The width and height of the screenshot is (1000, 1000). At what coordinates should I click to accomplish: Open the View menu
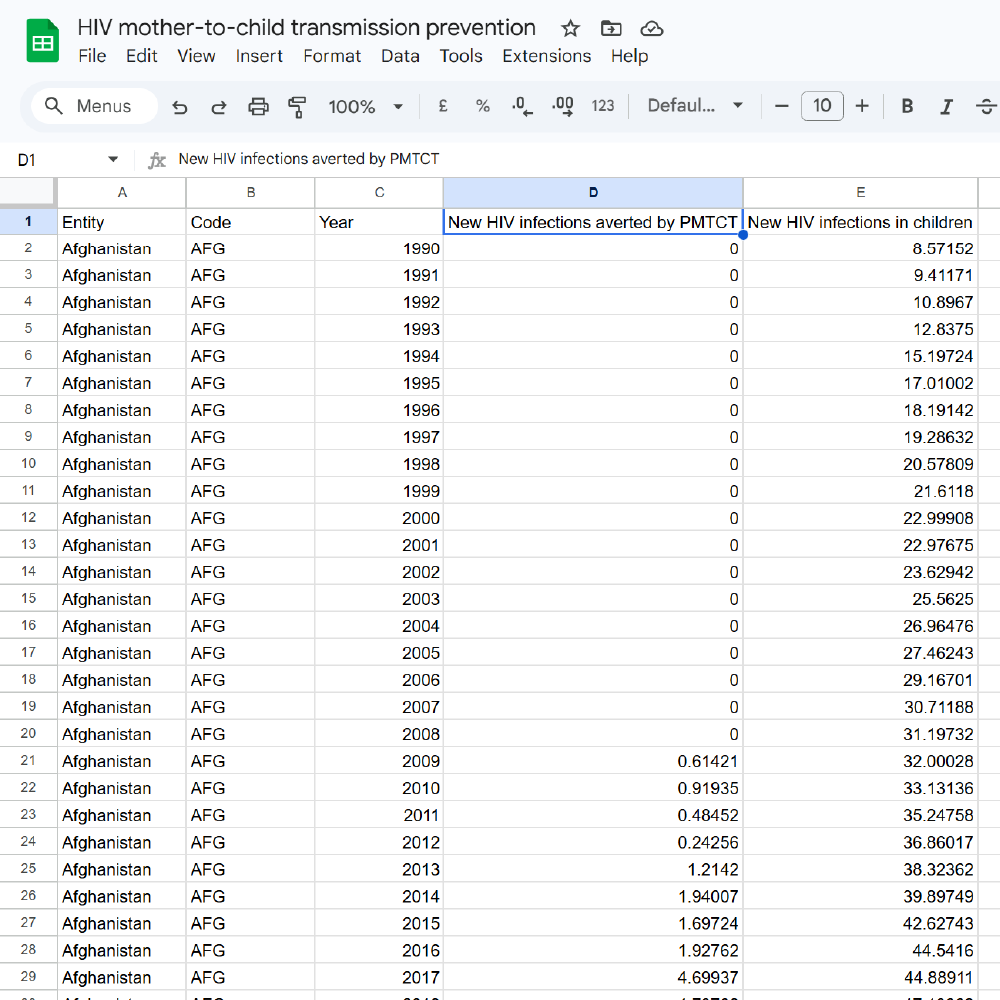coord(196,56)
